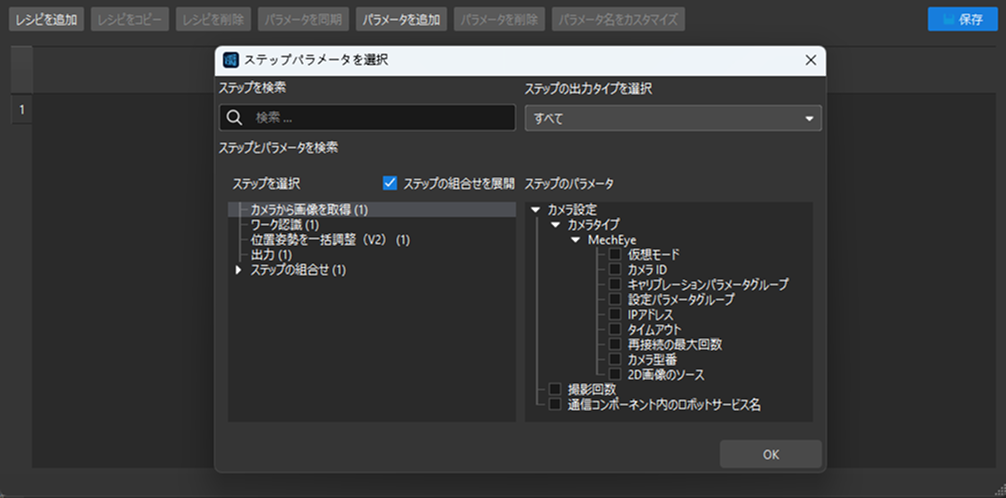Click パラメータを同期 button
This screenshot has width=1006, height=498.
coord(303,19)
